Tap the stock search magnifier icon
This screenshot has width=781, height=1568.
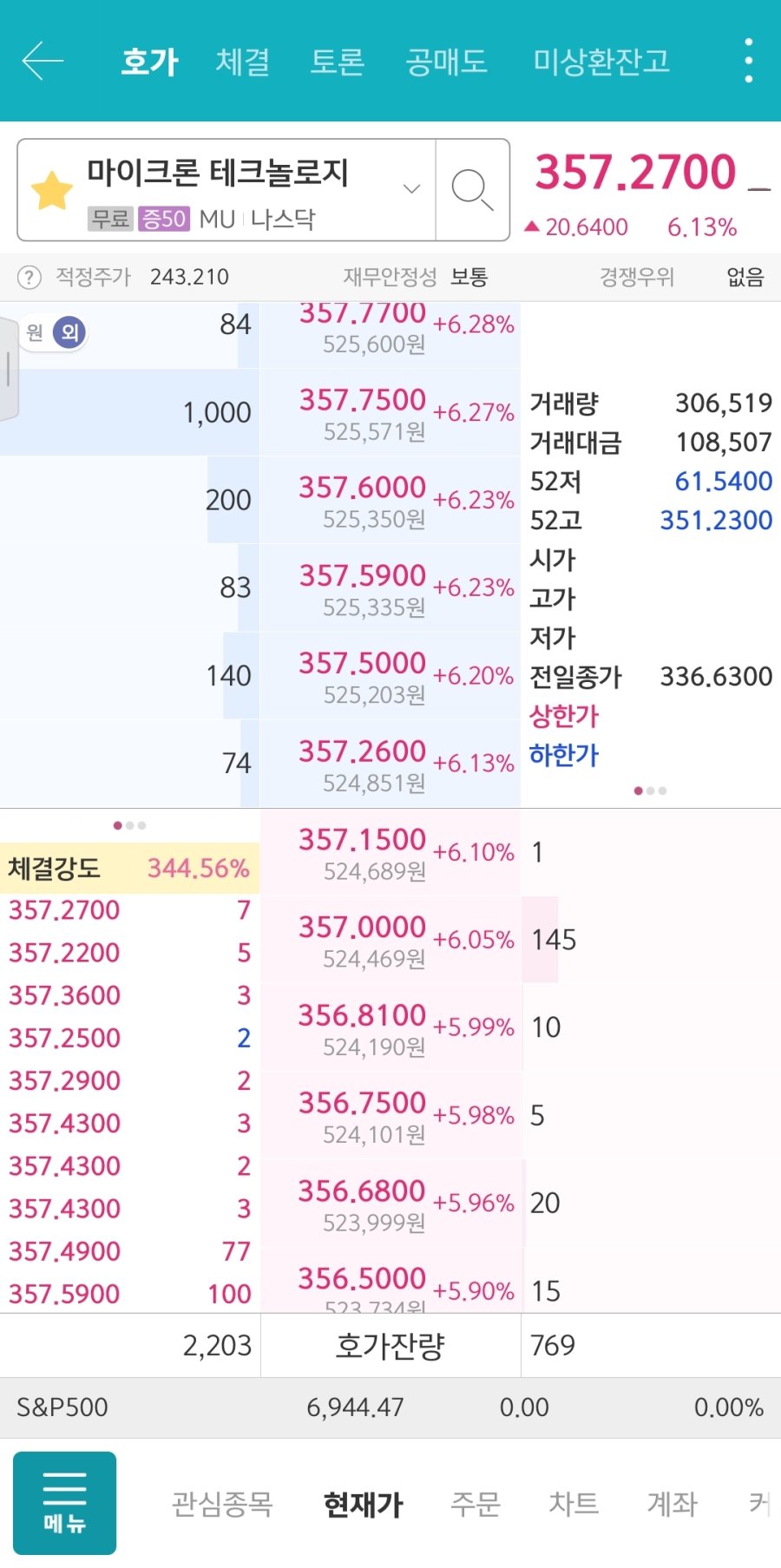point(472,190)
